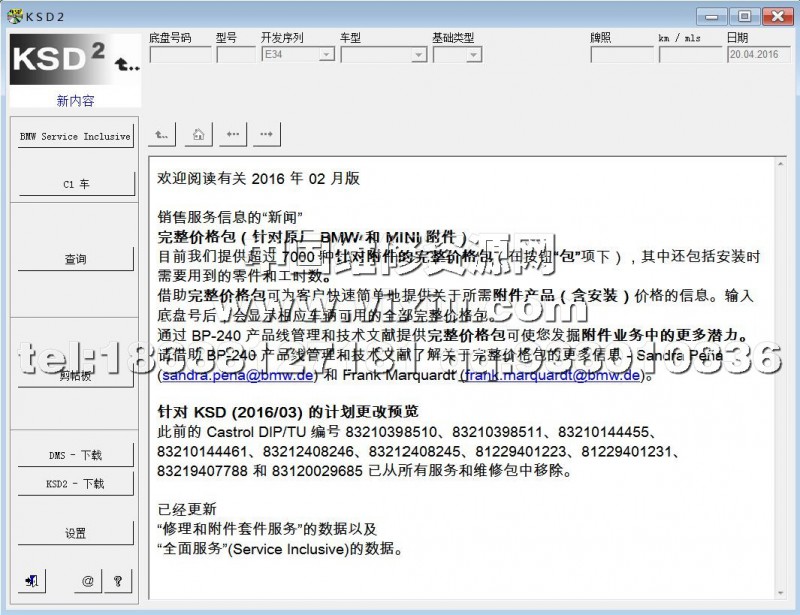Image resolution: width=800 pixels, height=615 pixels.
Task: Click the content scrollbar down arrow
Action: [x=781, y=593]
